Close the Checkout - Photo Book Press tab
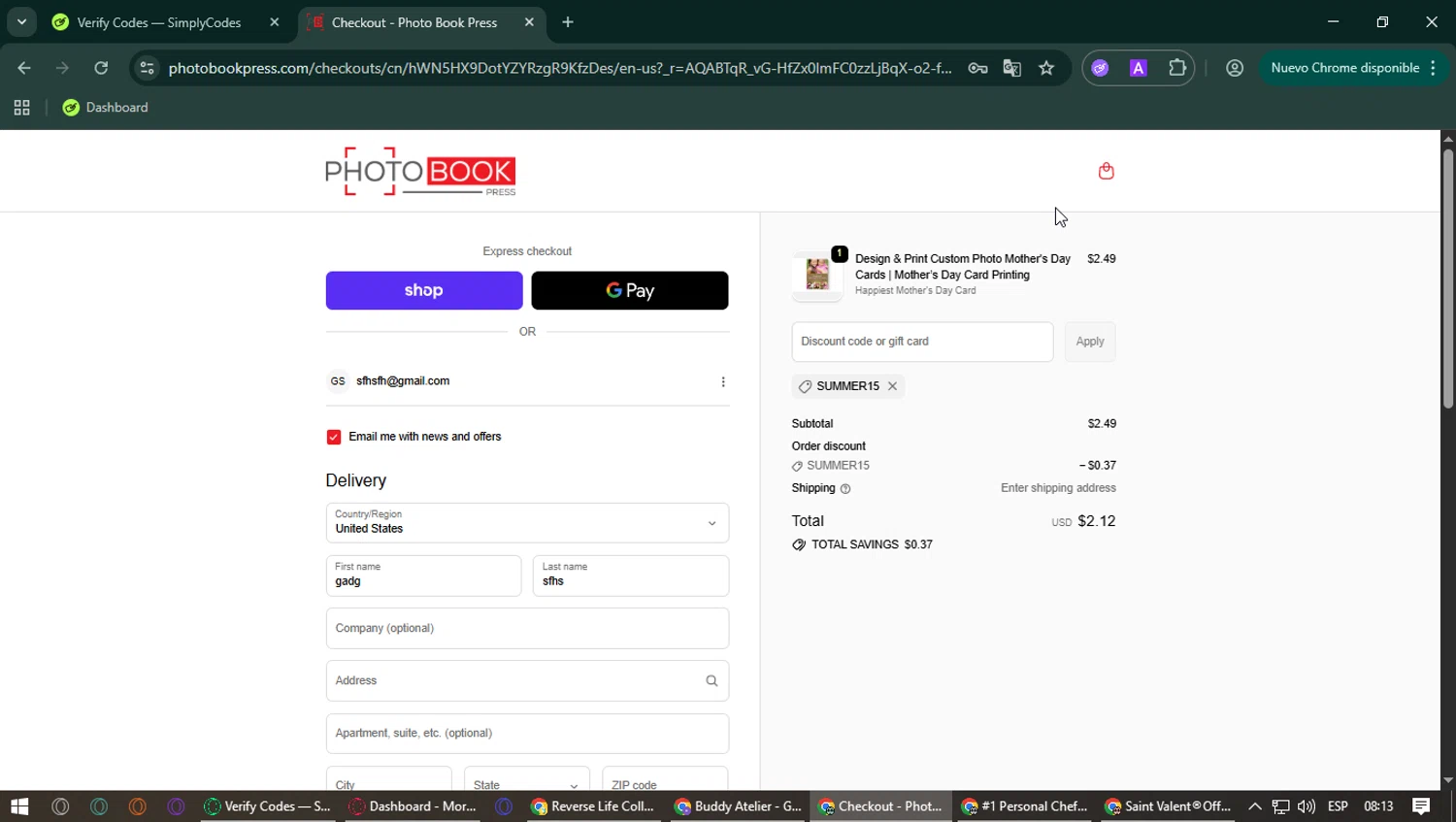 (529, 22)
